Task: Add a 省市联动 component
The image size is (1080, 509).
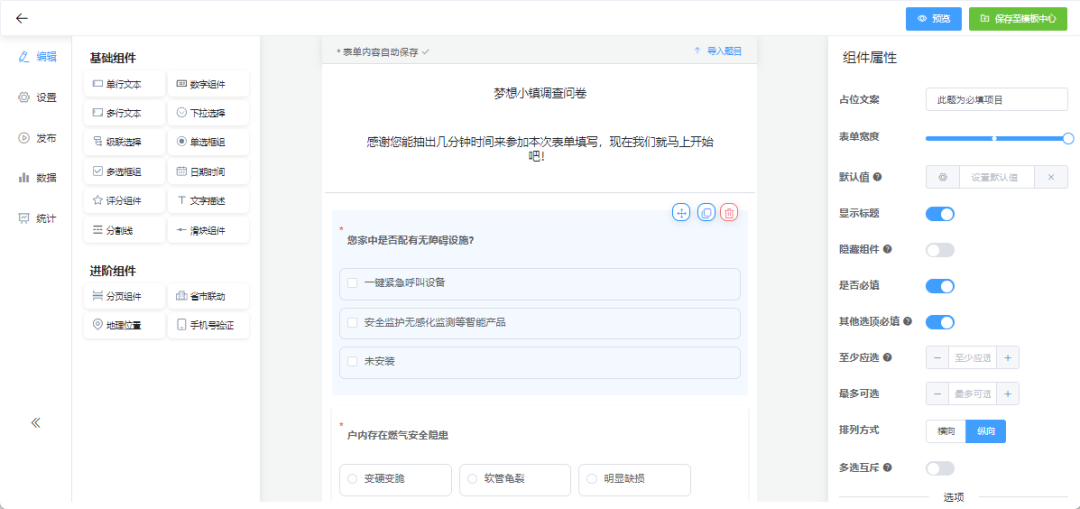Action: point(208,296)
